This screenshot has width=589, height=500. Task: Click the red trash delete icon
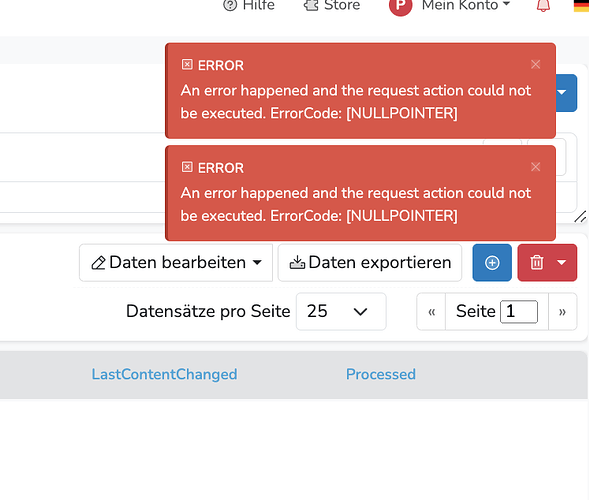pyautogui.click(x=536, y=263)
